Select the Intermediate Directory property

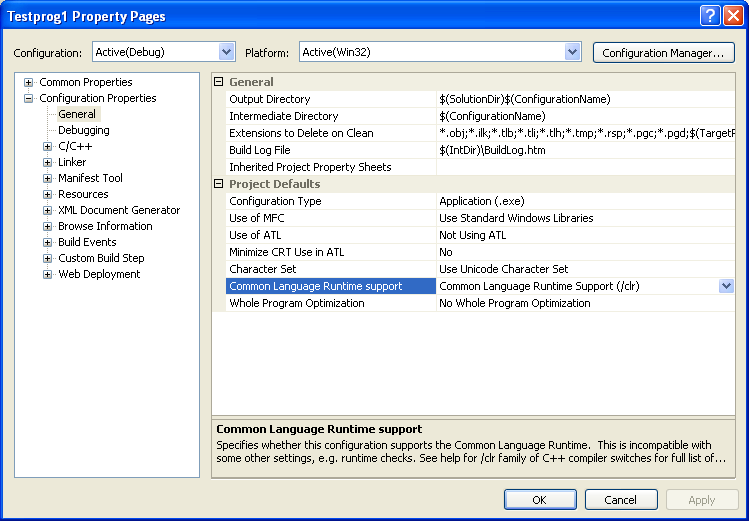[331, 116]
